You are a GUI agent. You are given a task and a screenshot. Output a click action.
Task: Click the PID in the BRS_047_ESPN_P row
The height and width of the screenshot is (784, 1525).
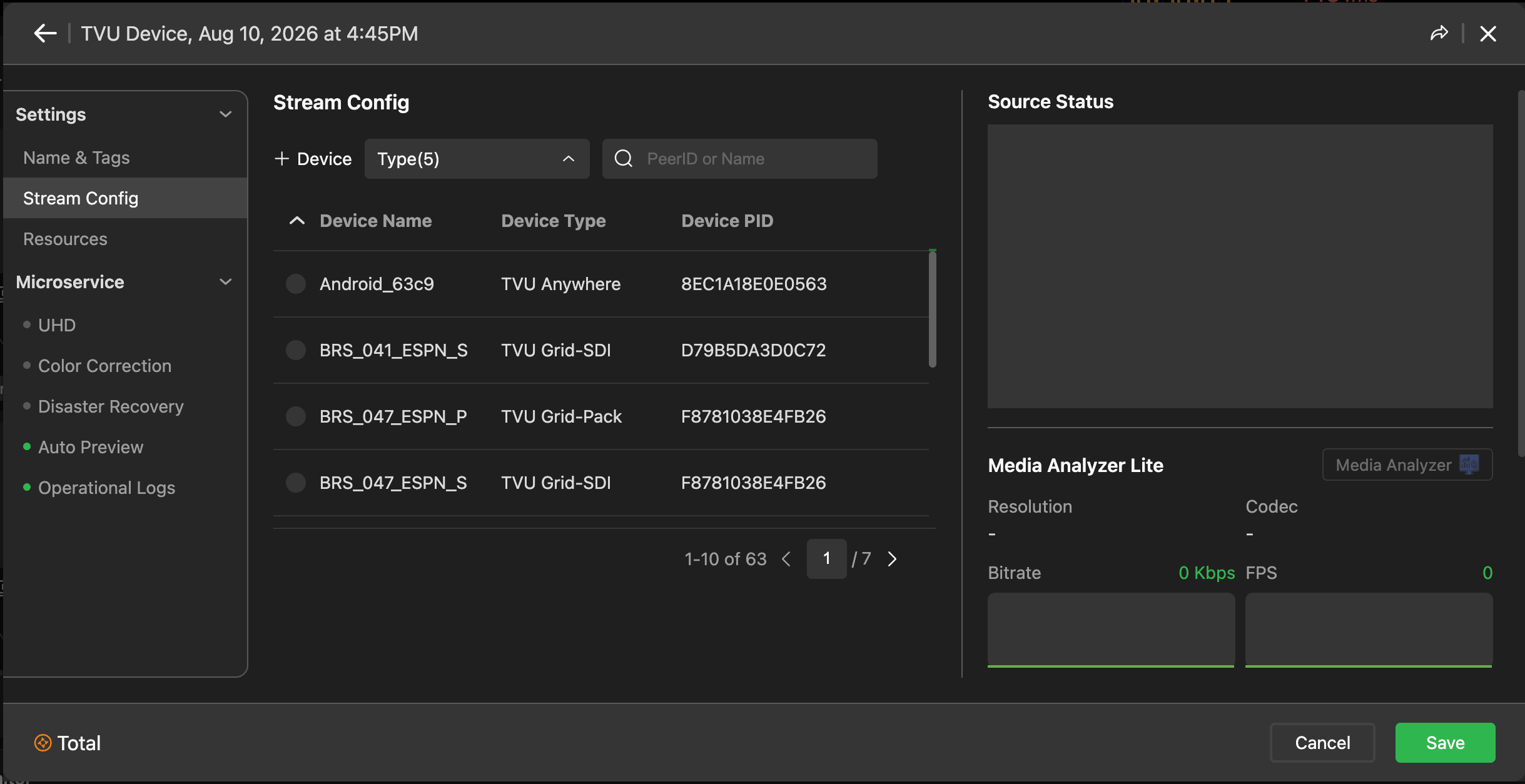point(753,416)
